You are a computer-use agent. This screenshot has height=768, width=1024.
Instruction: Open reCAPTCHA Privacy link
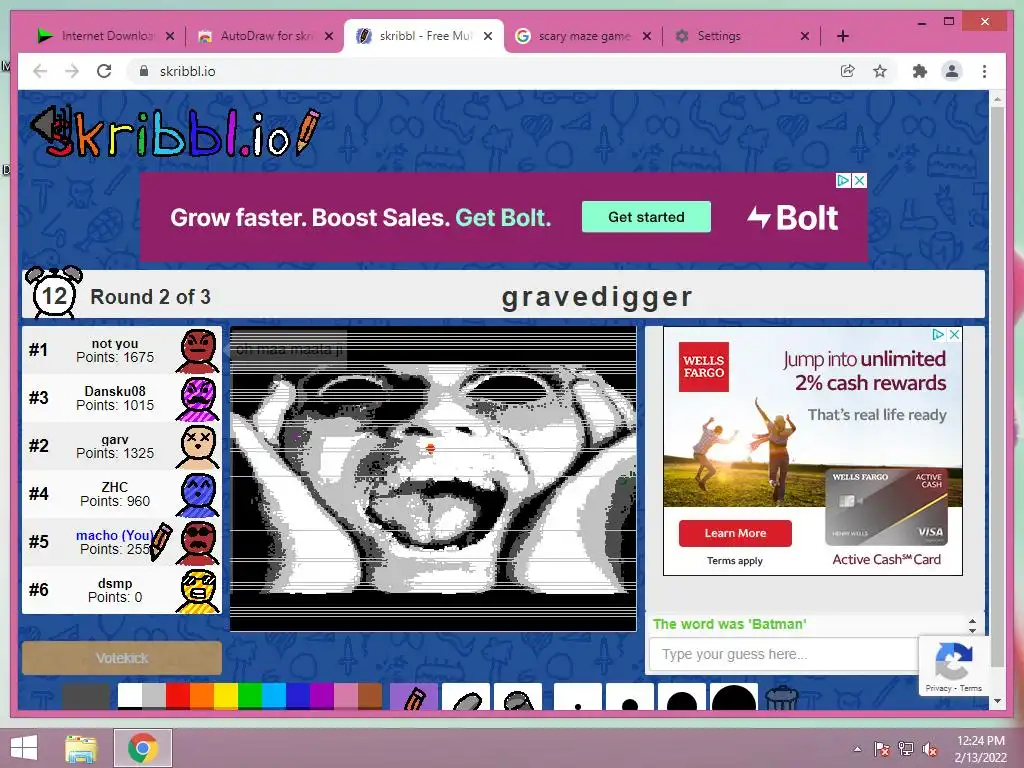938,688
